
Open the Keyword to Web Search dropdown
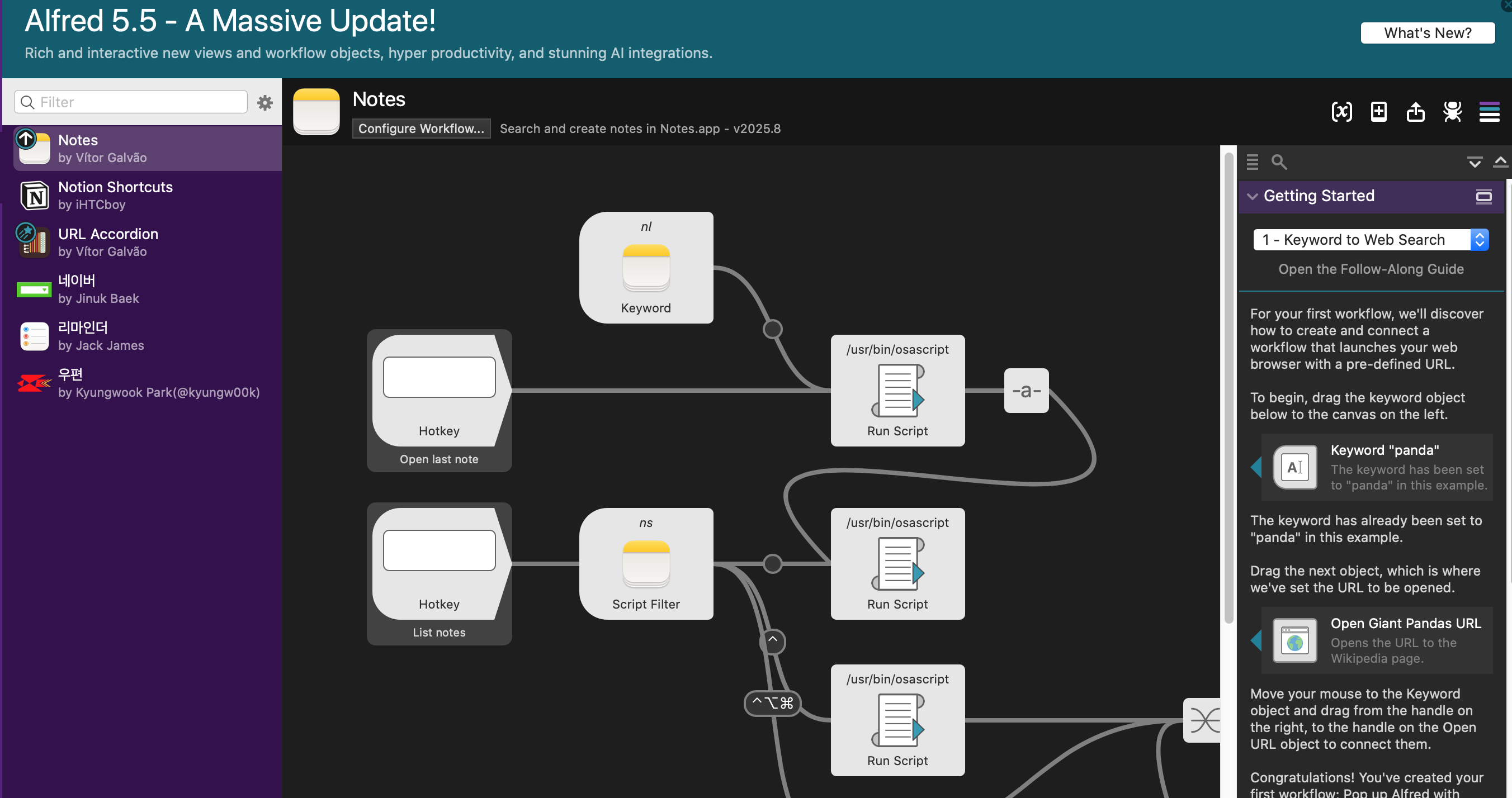1371,240
